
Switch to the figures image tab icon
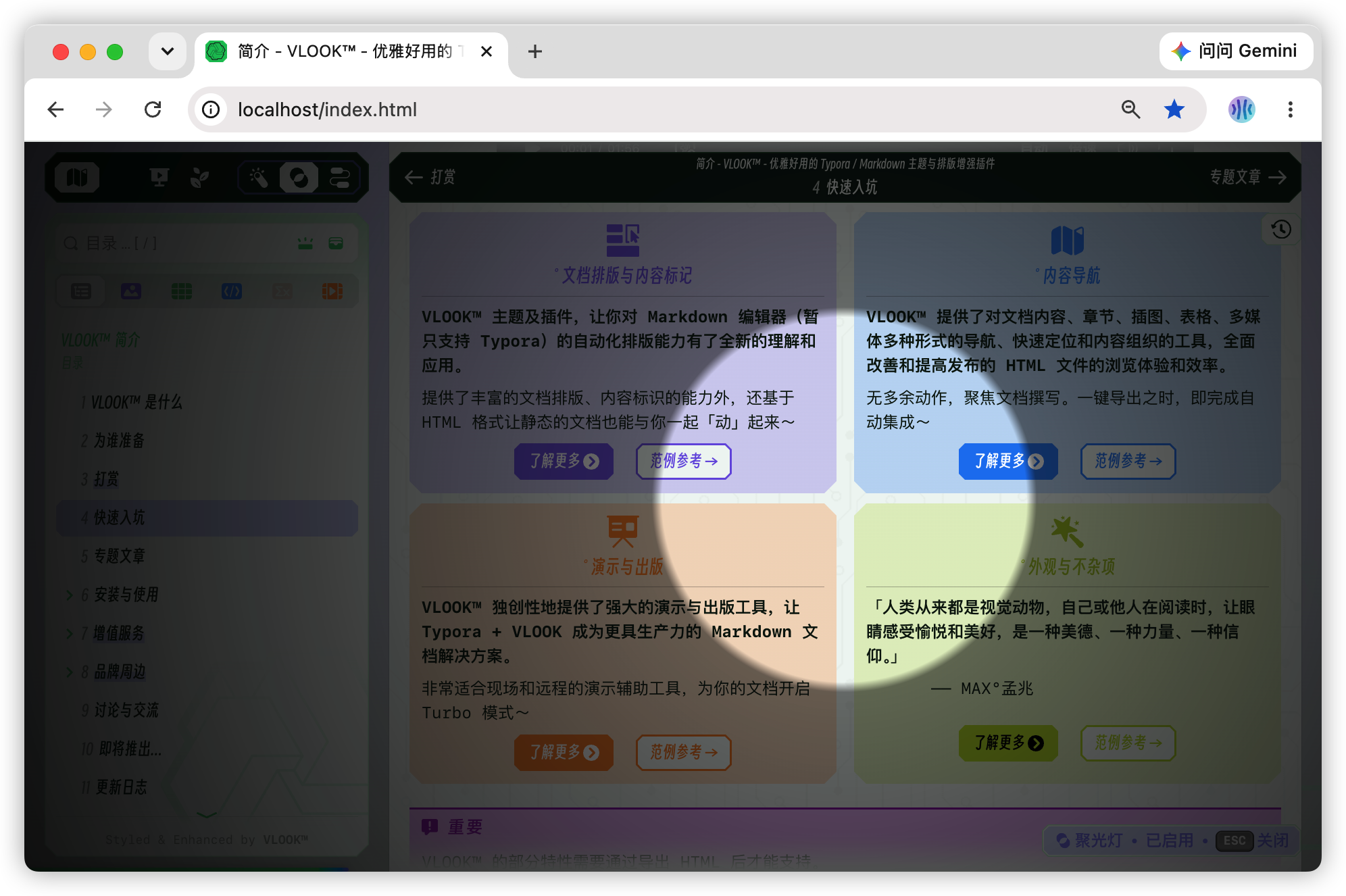click(131, 291)
